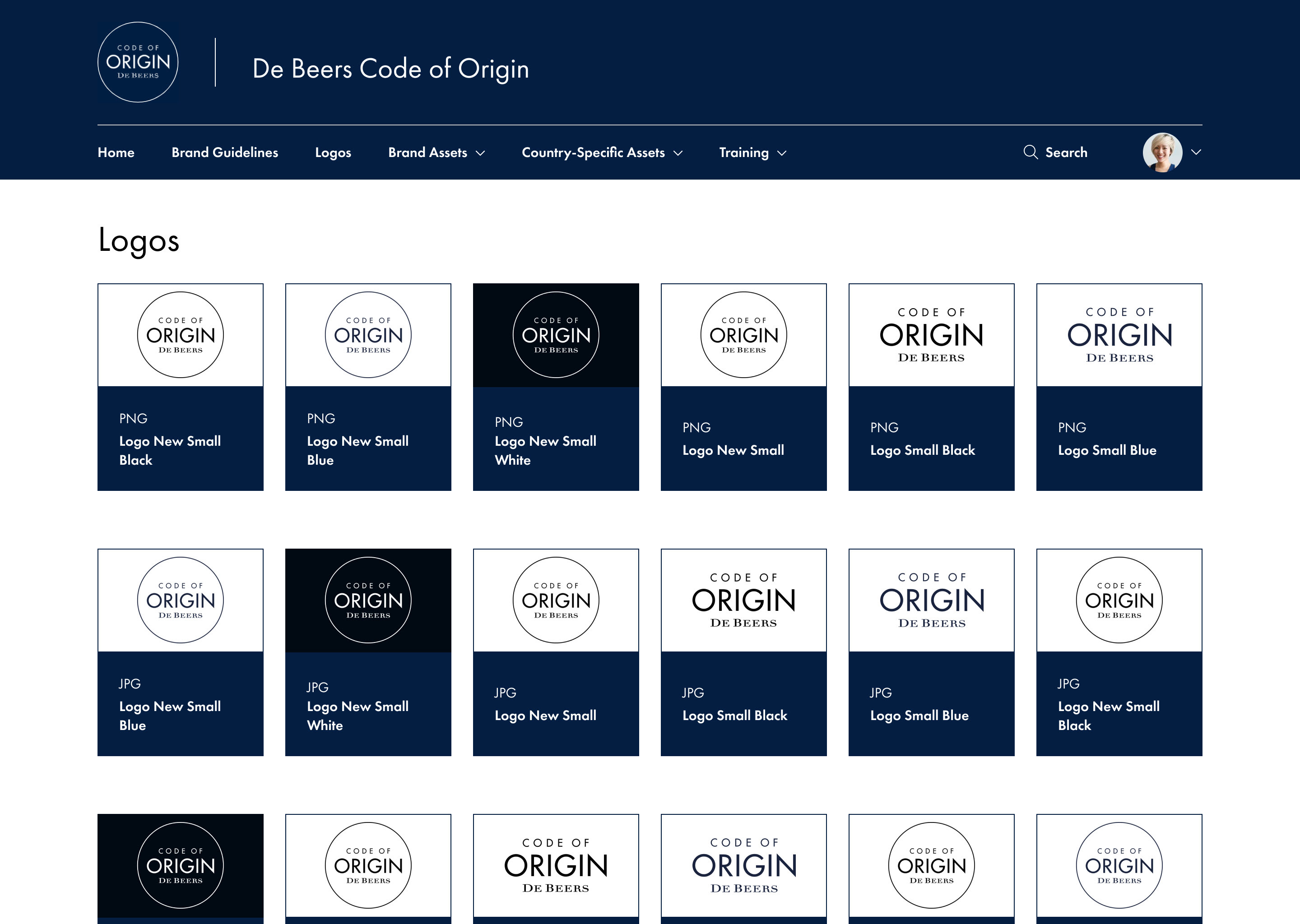Viewport: 1300px width, 924px height.
Task: Click the Search link text
Action: point(1066,152)
